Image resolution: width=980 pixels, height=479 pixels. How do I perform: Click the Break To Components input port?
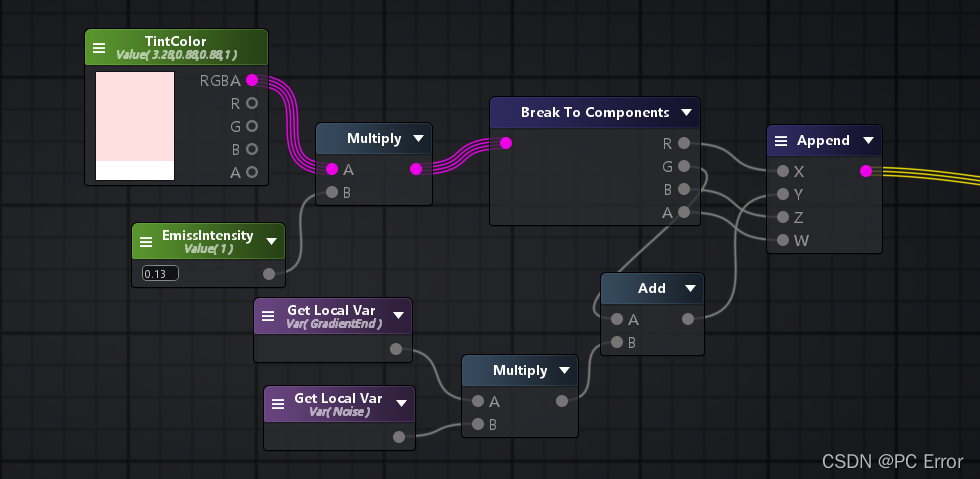(506, 143)
